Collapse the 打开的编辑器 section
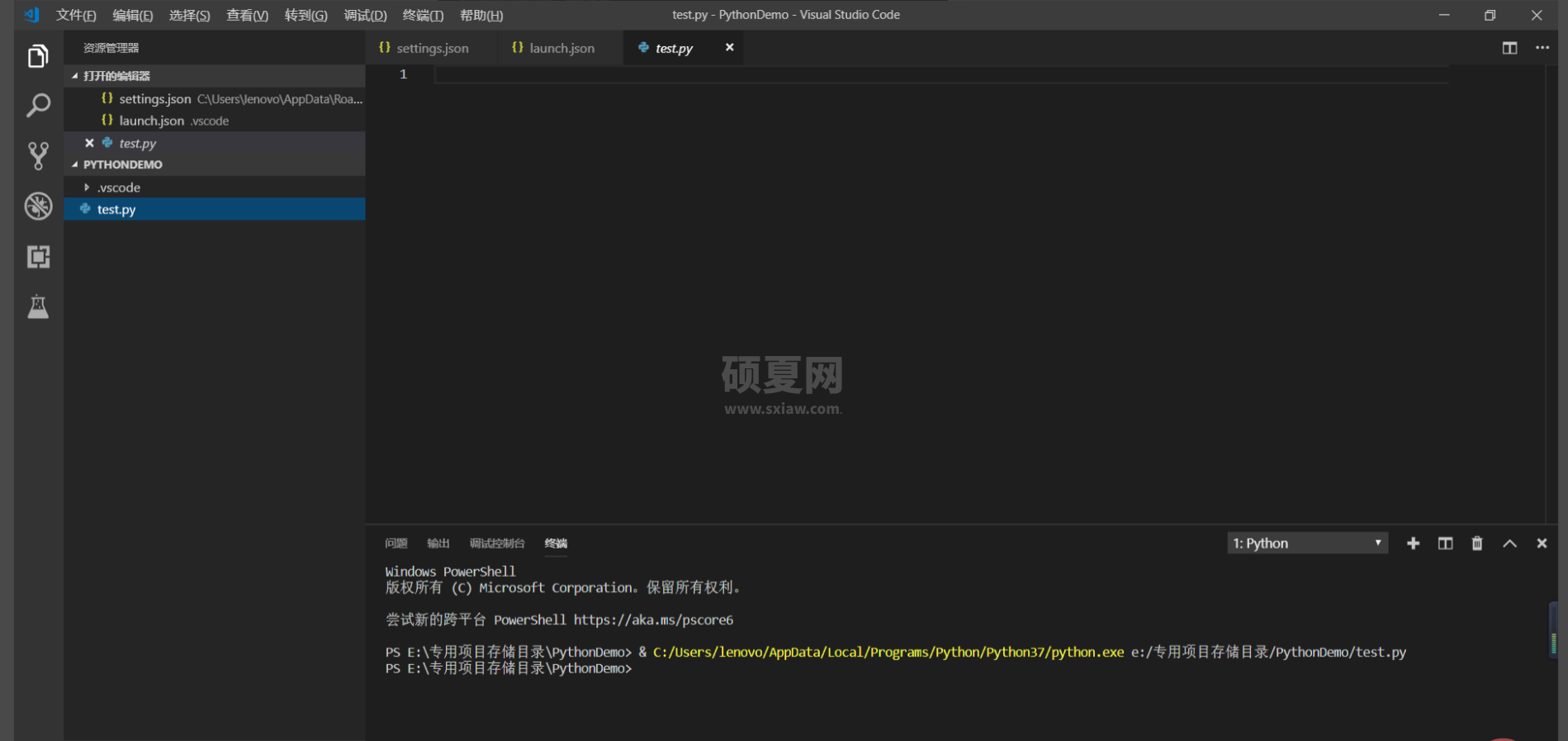This screenshot has height=741, width=1568. coord(215,76)
